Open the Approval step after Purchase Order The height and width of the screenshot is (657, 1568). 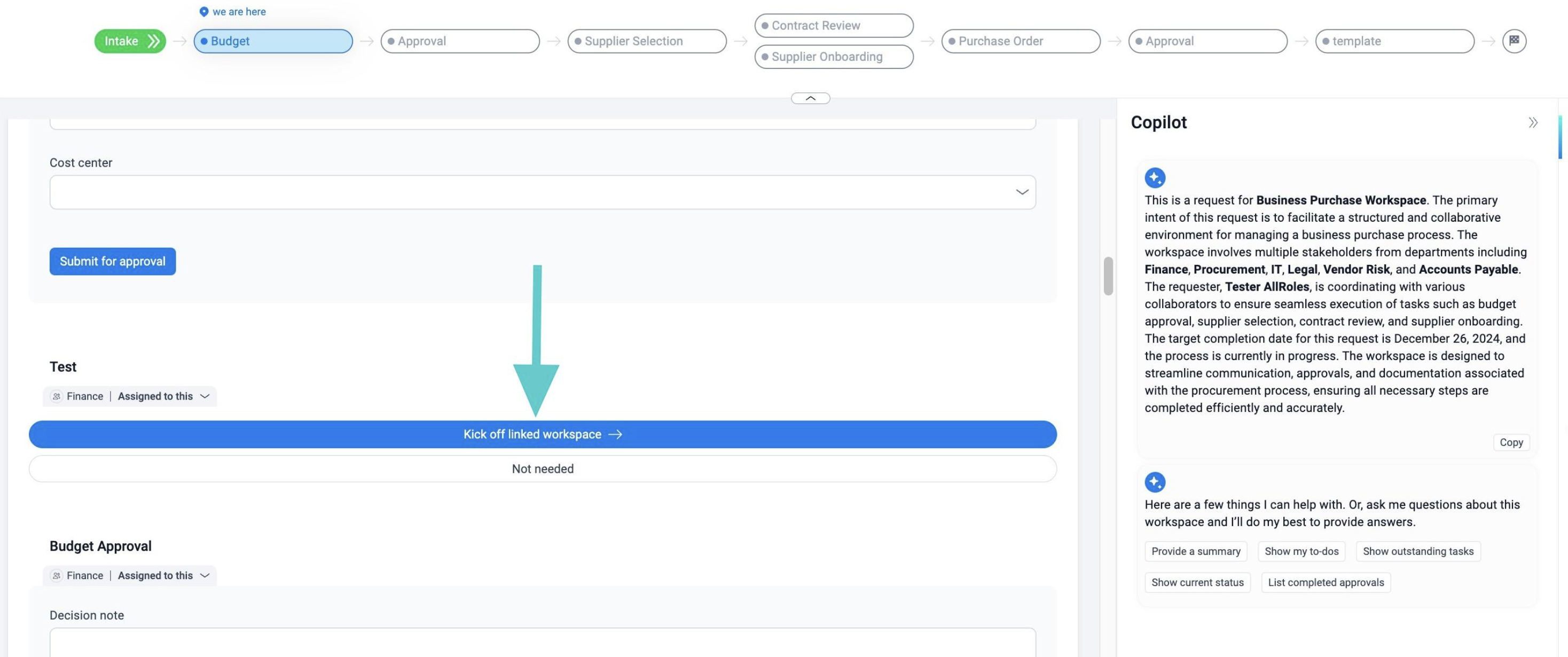tap(1207, 41)
